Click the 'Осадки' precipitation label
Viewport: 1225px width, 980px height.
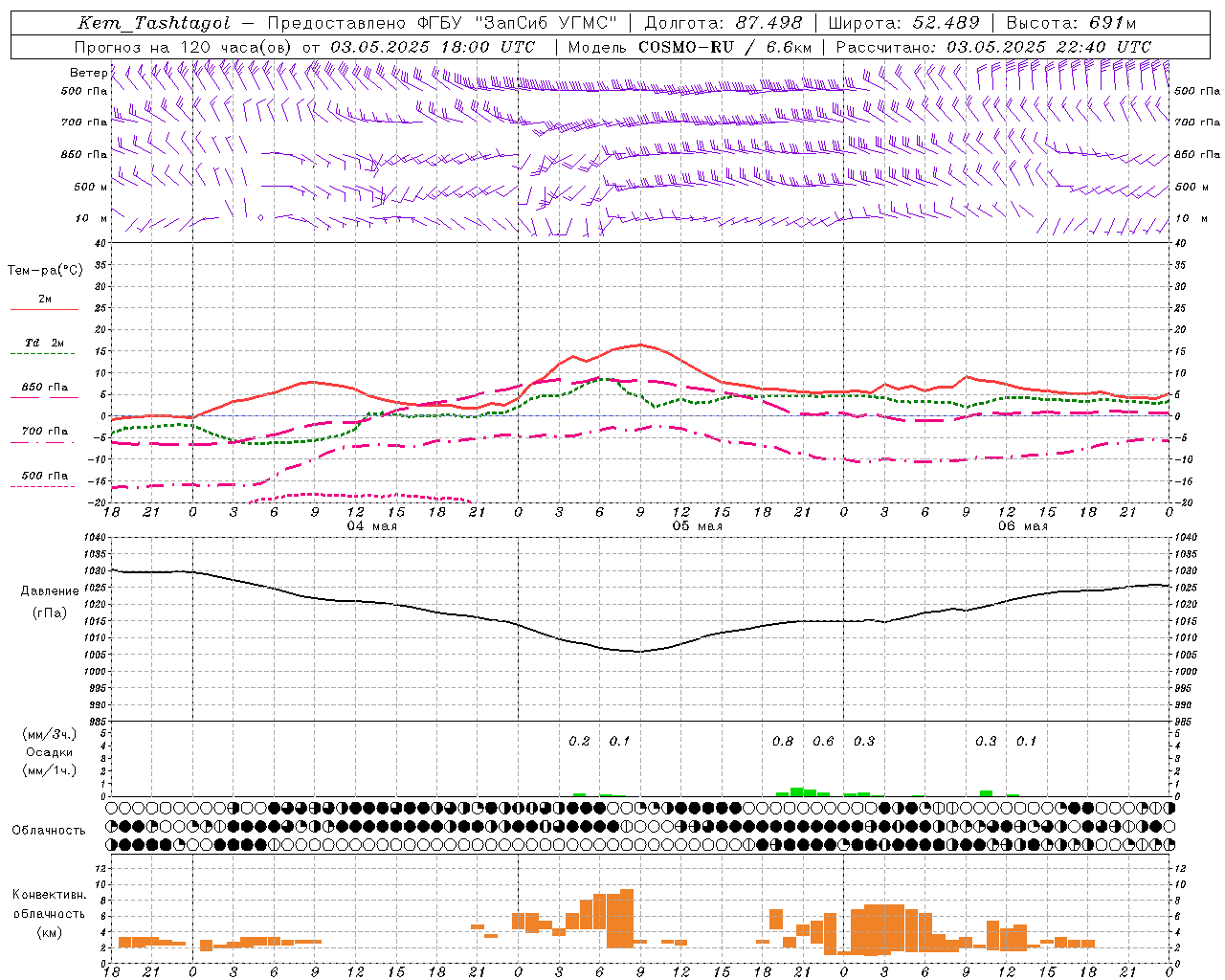(50, 752)
